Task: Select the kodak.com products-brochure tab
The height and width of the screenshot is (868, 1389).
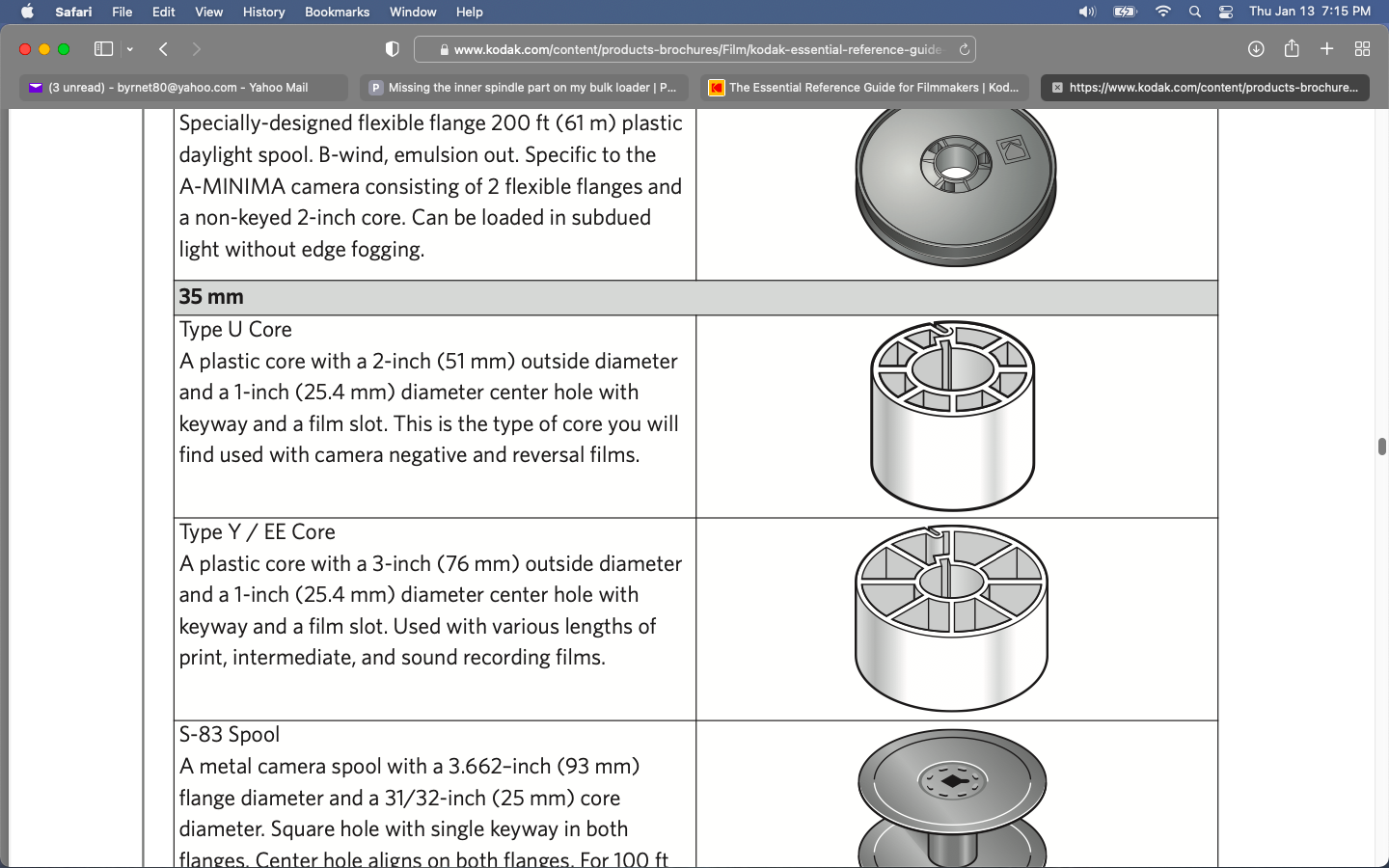Action: point(1205,88)
